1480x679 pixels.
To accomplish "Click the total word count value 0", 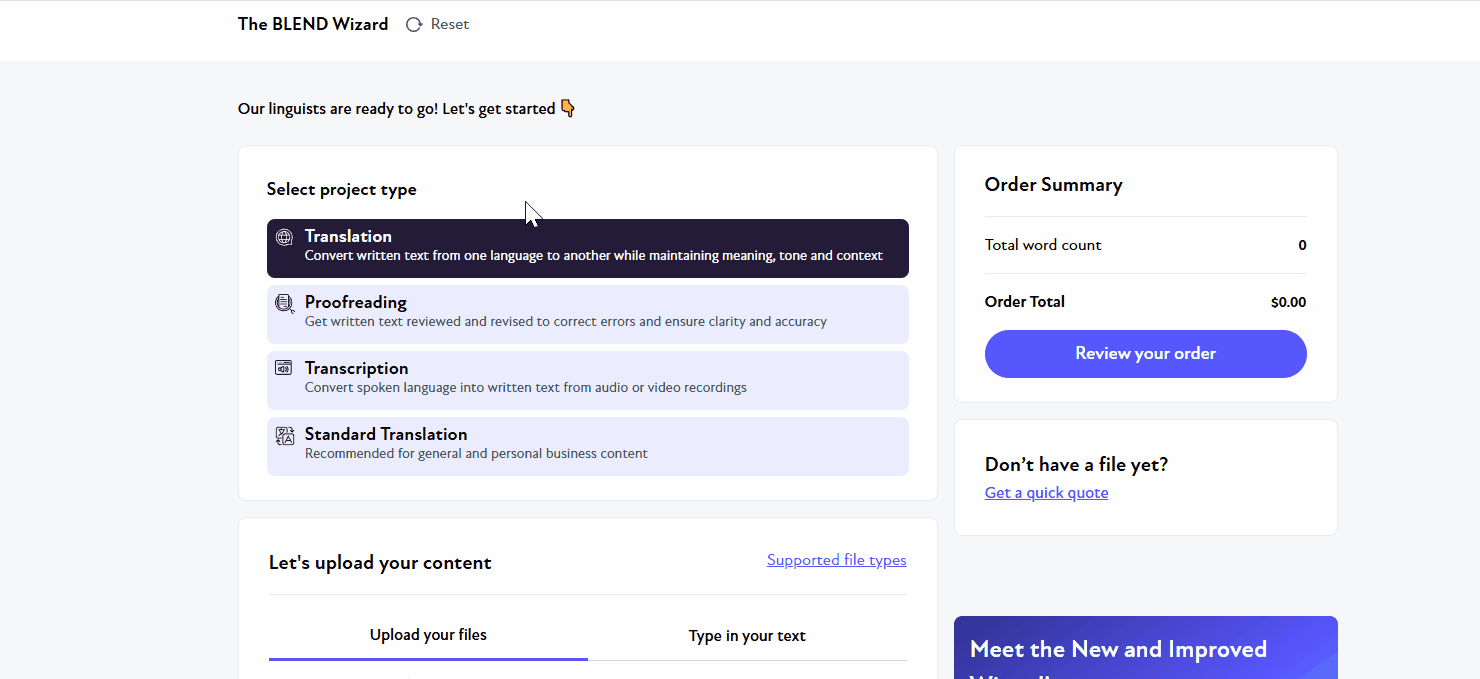I will pos(1302,245).
